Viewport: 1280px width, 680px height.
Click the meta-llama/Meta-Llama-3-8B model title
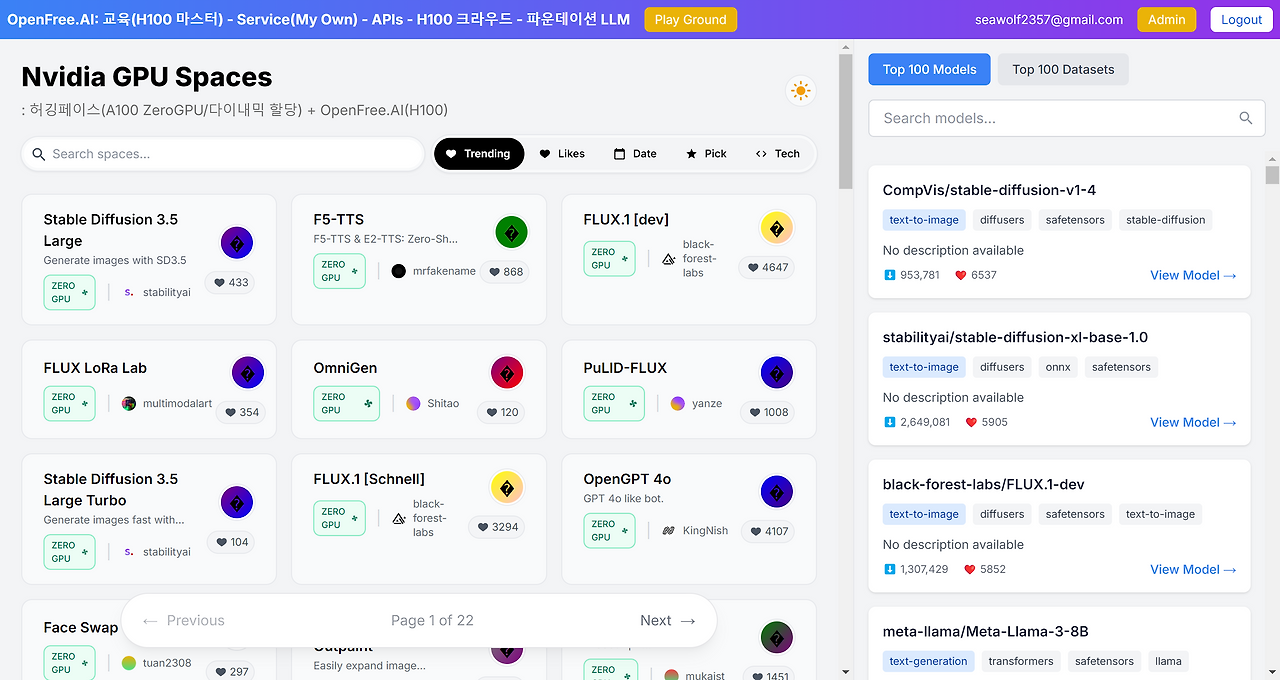[986, 632]
